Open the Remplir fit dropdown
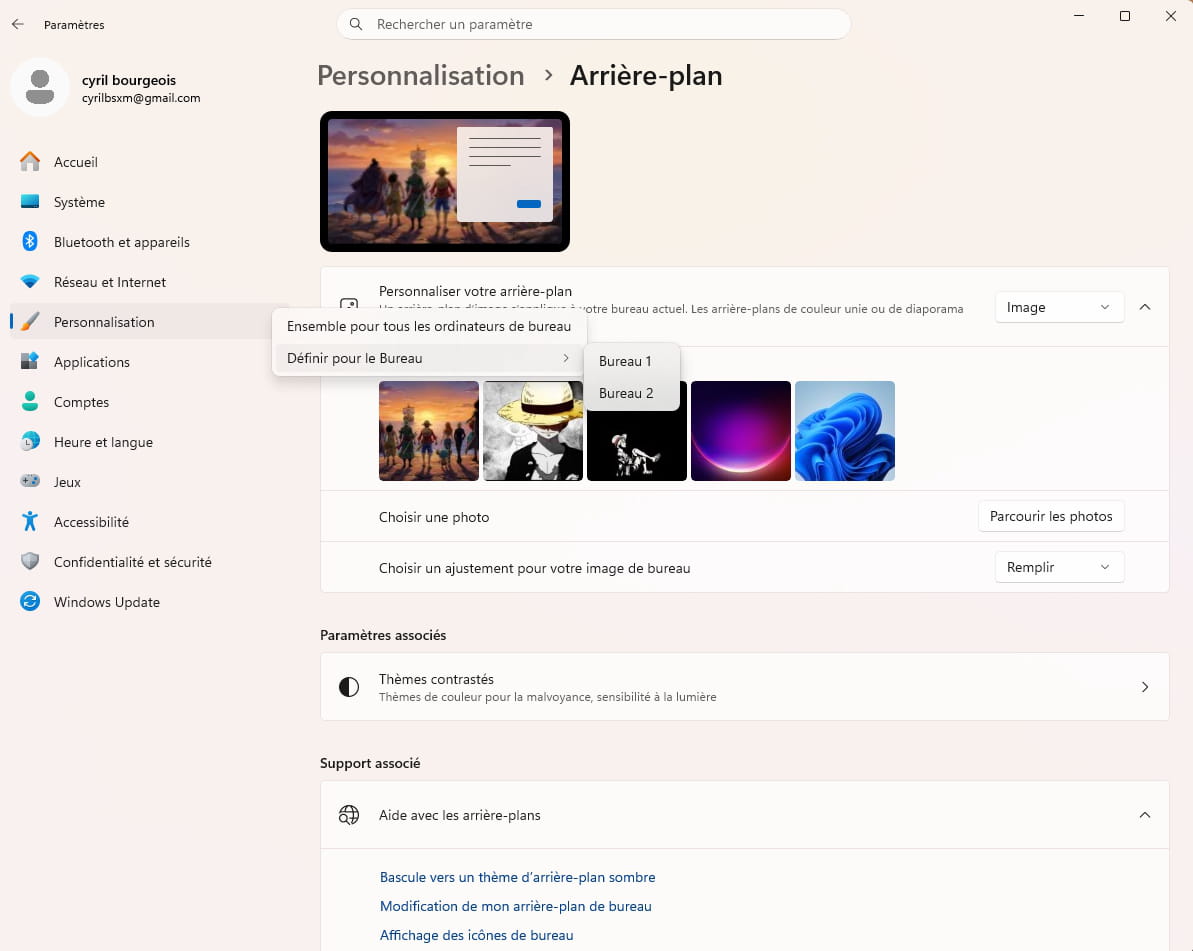Screen dimensions: 1193x951 tap(1058, 568)
